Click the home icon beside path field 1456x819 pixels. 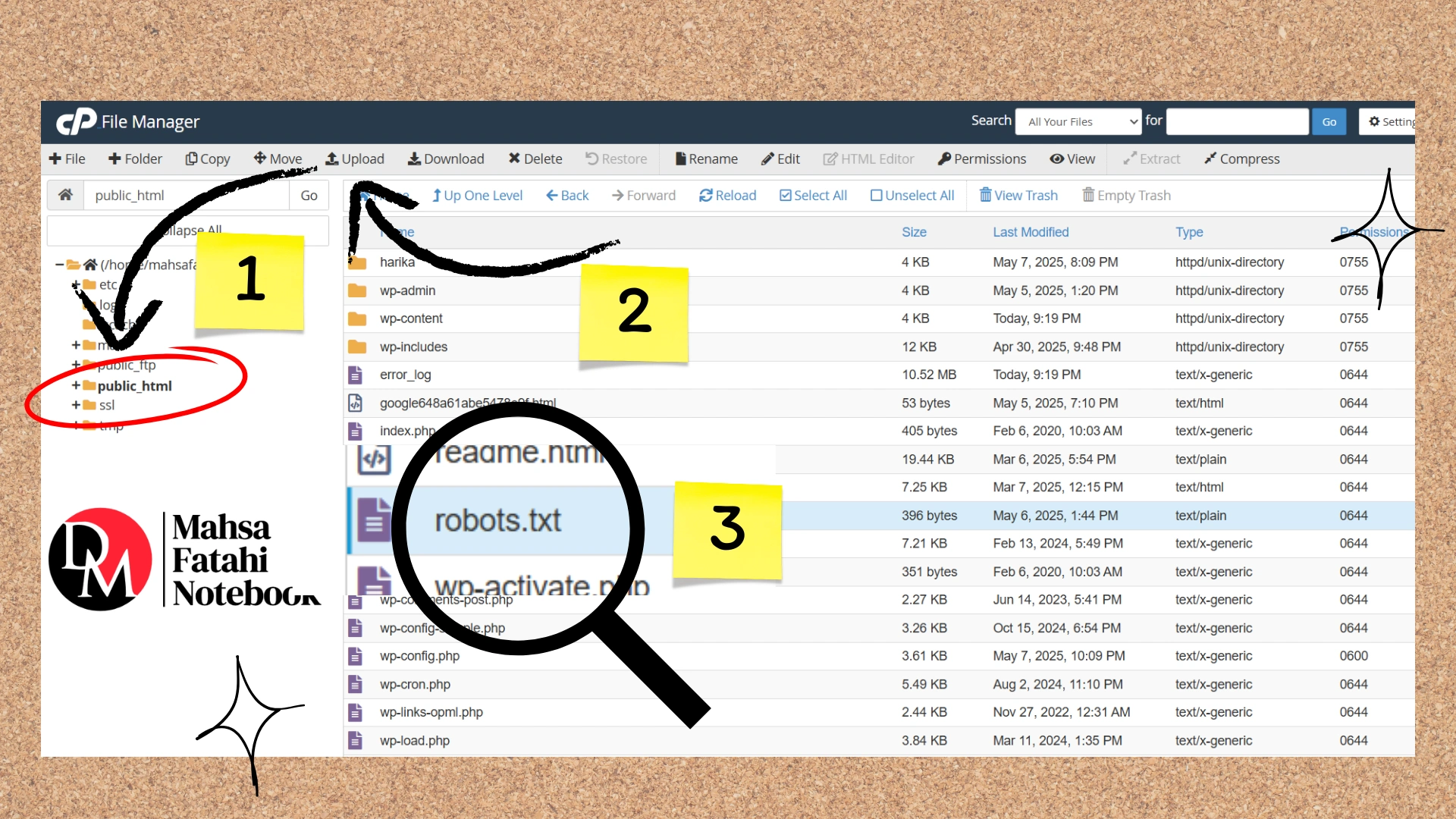click(x=65, y=195)
